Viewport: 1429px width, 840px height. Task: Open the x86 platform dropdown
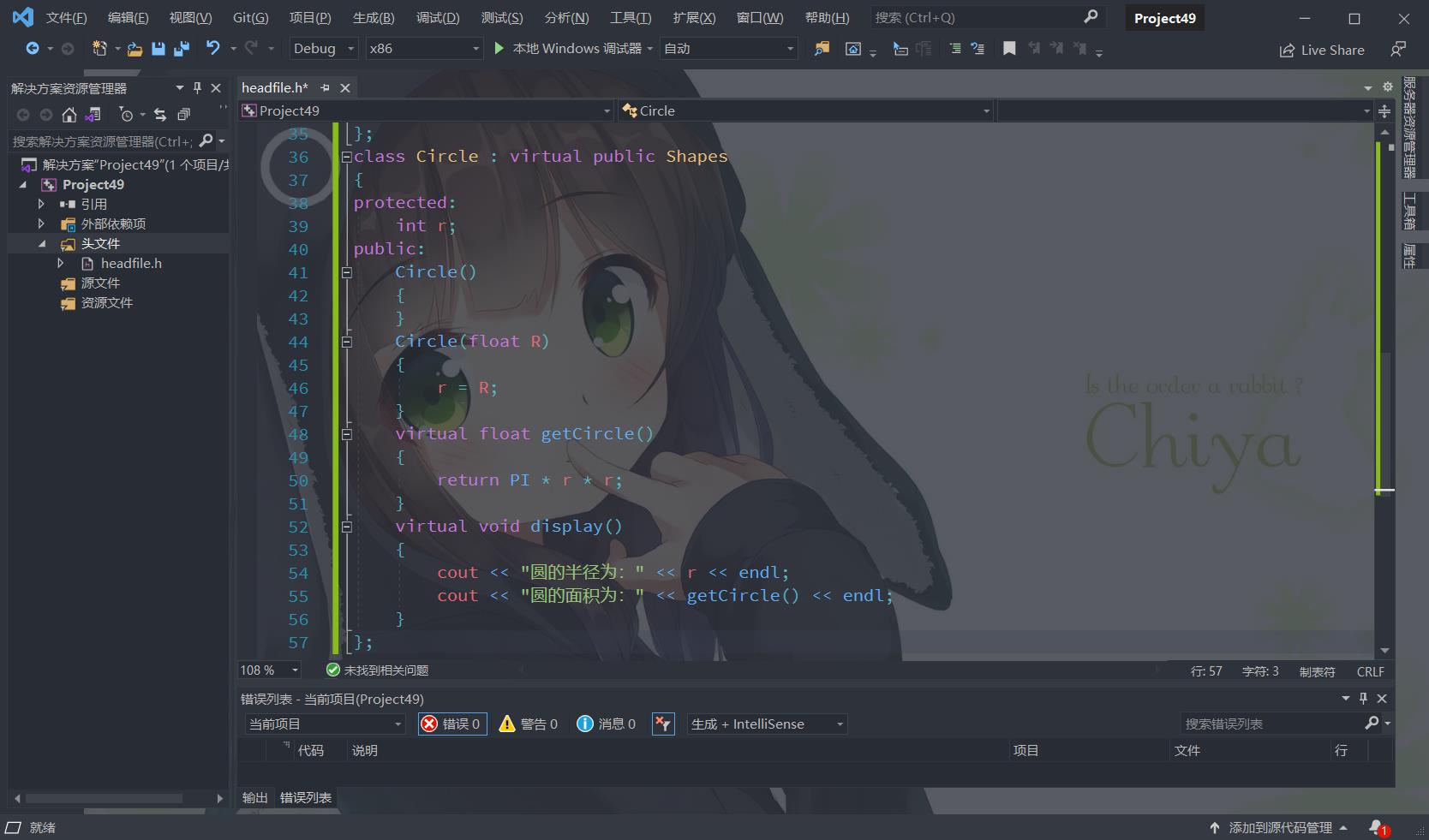coord(425,49)
